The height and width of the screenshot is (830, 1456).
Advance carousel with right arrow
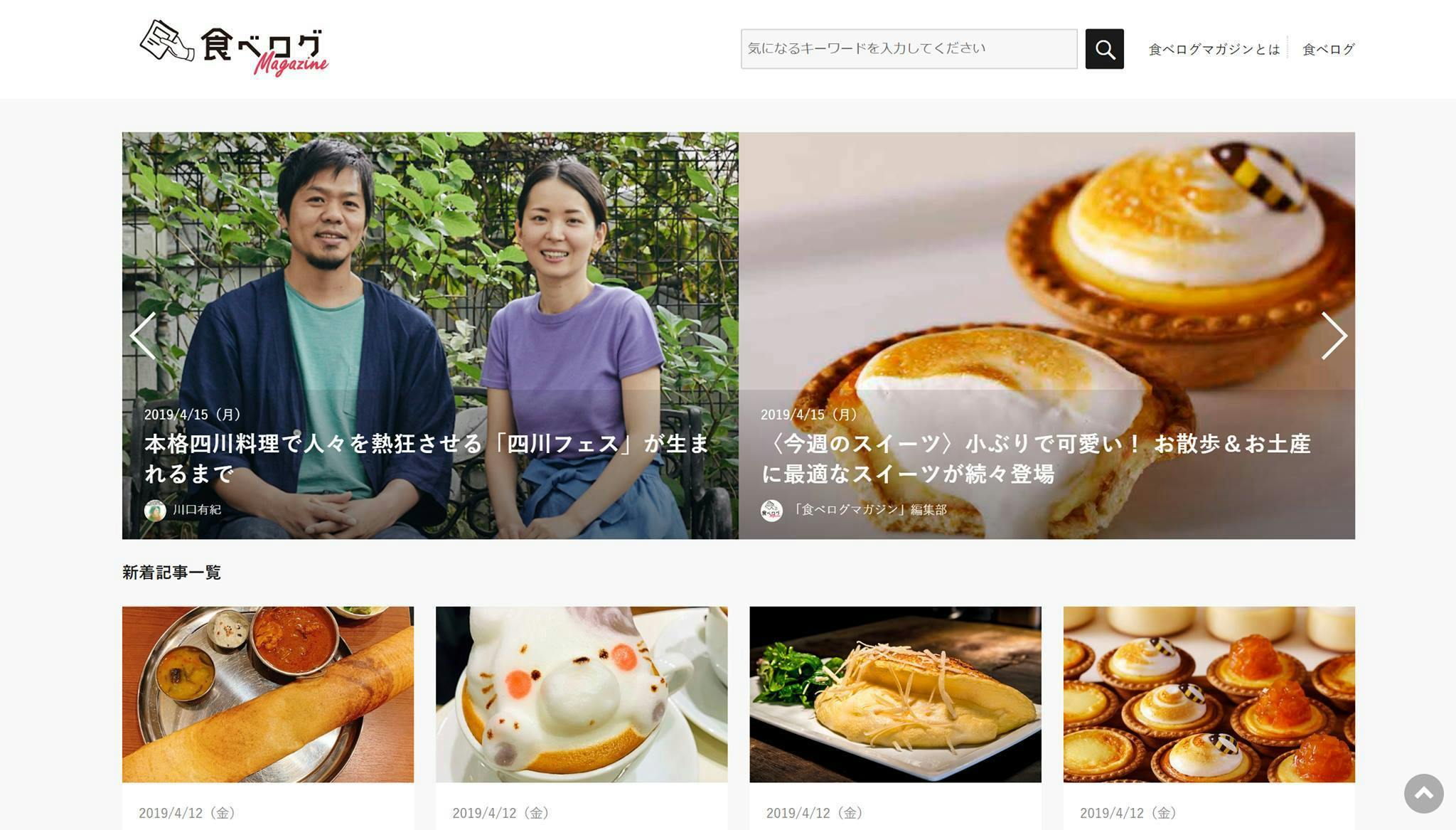coord(1334,336)
